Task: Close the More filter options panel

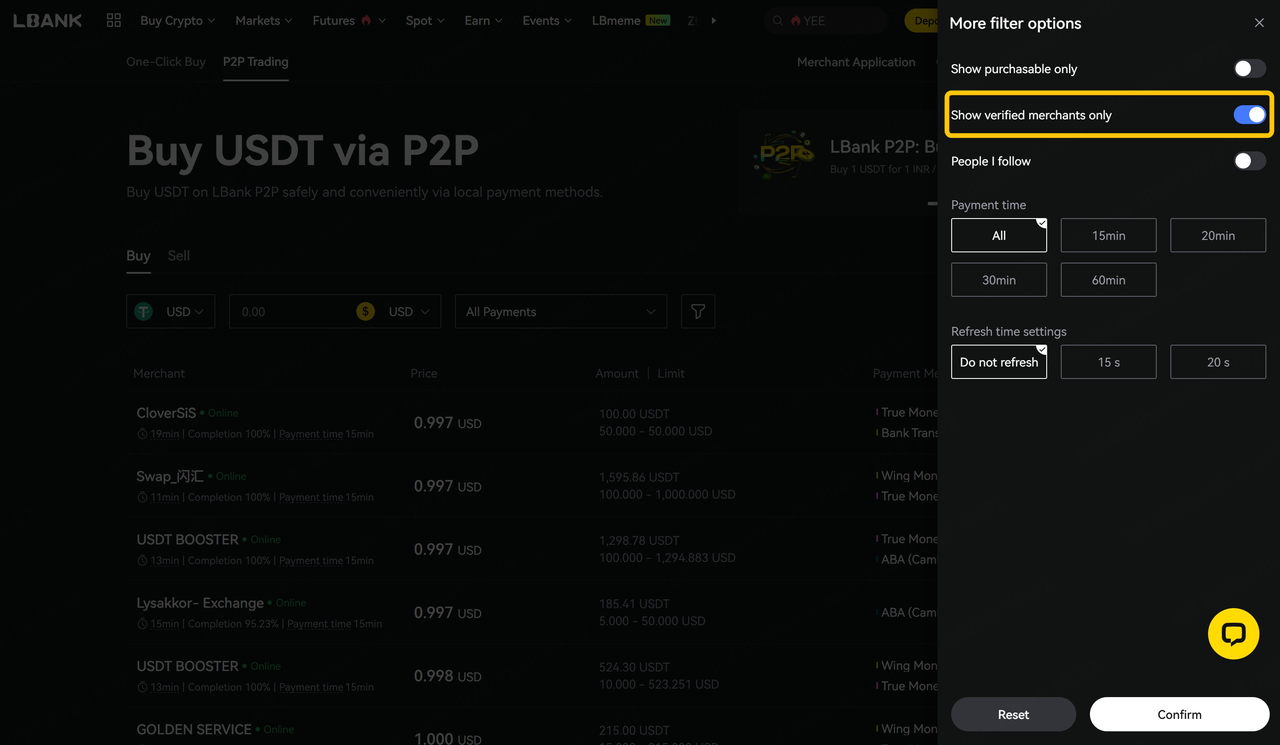Action: pos(1259,23)
